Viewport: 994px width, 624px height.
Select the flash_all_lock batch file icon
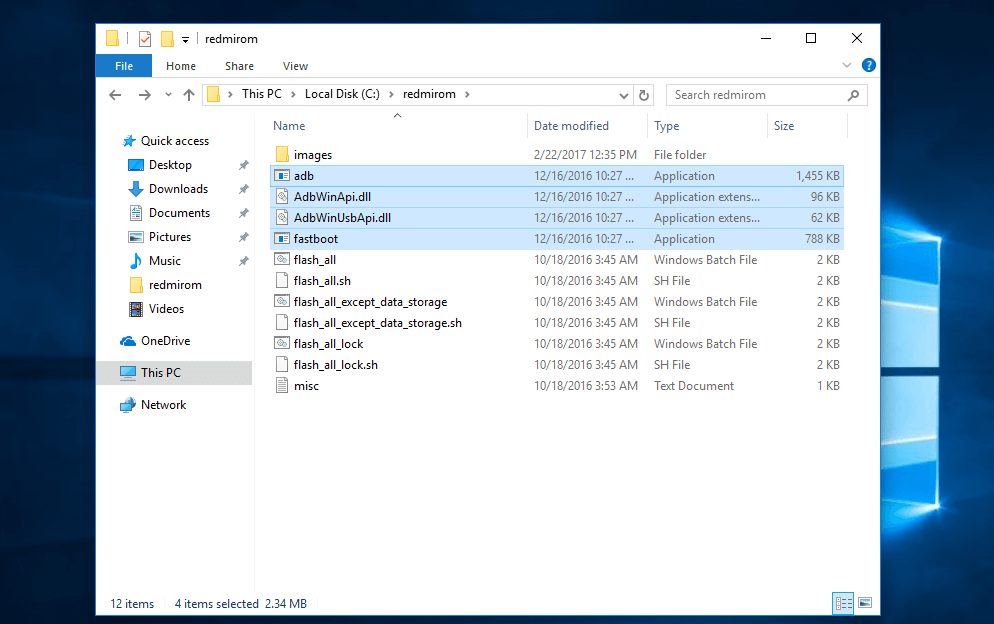click(282, 343)
